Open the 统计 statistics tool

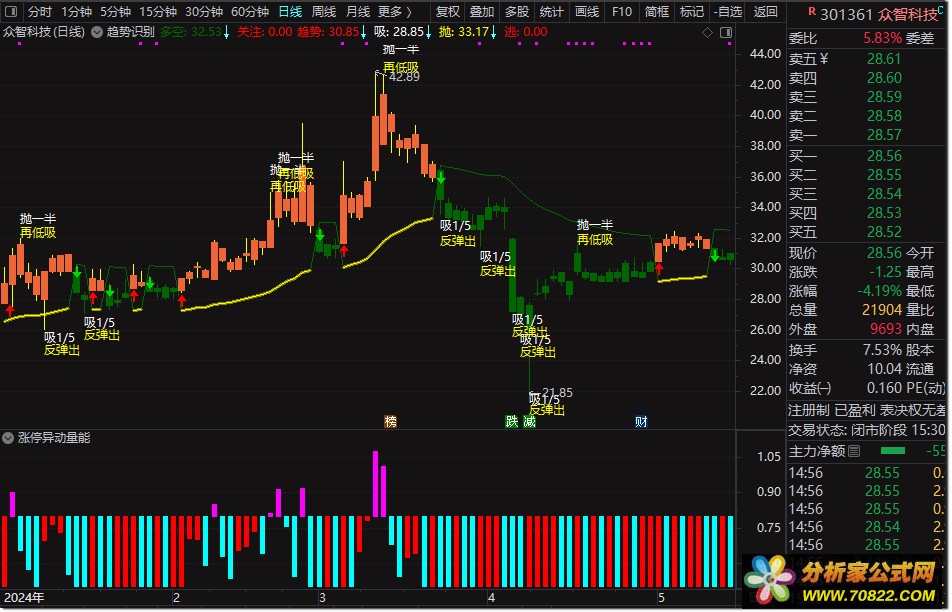coord(552,12)
